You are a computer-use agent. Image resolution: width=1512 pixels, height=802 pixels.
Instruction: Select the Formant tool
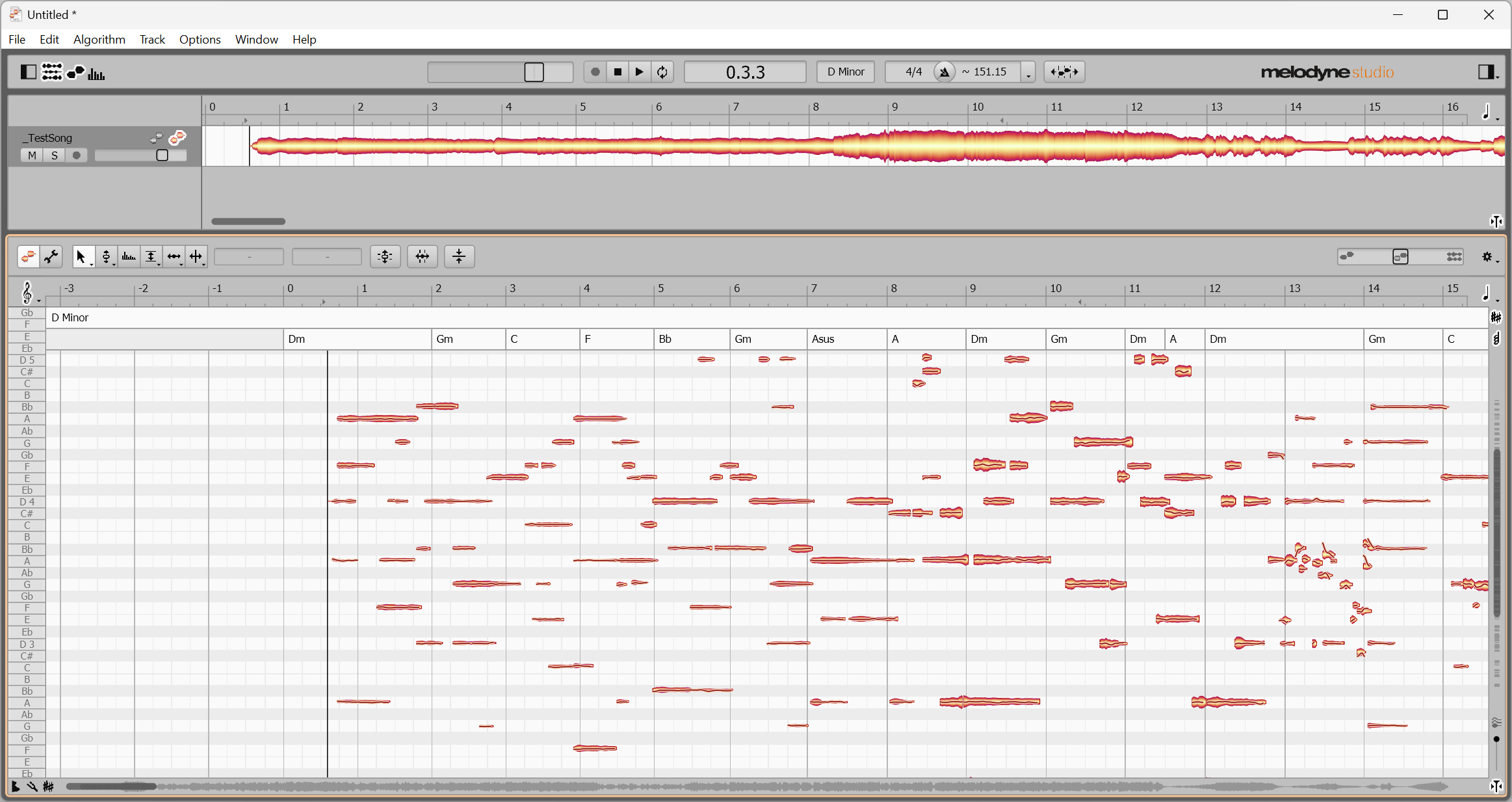tap(129, 256)
